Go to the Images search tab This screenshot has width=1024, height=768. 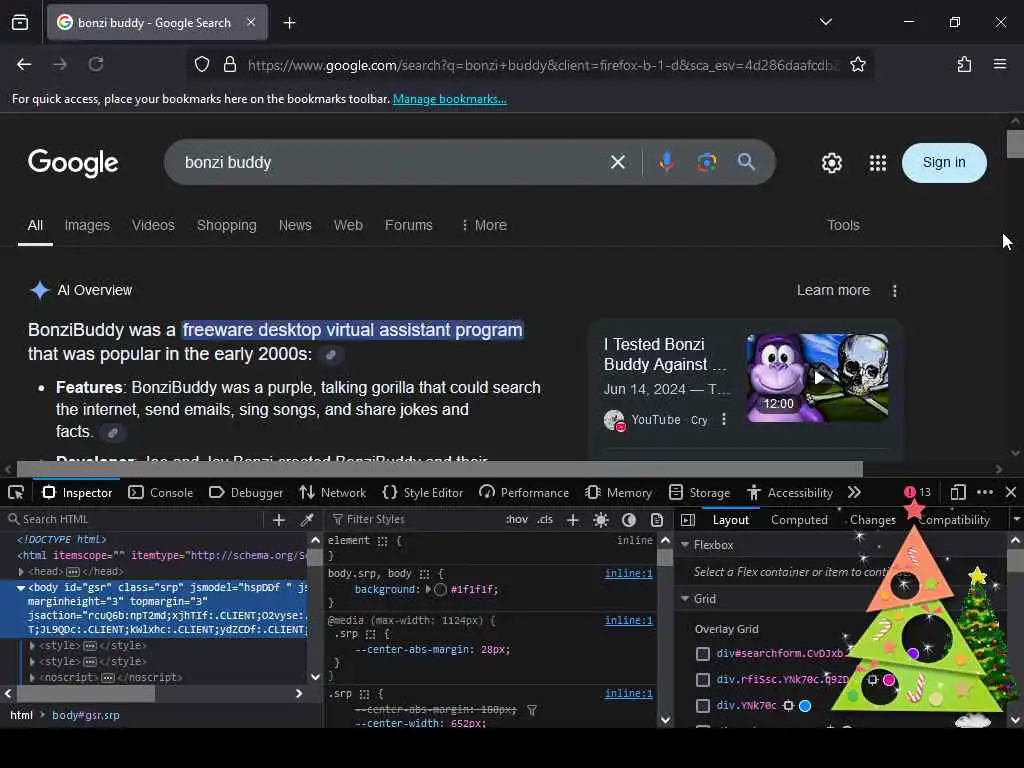pos(87,225)
